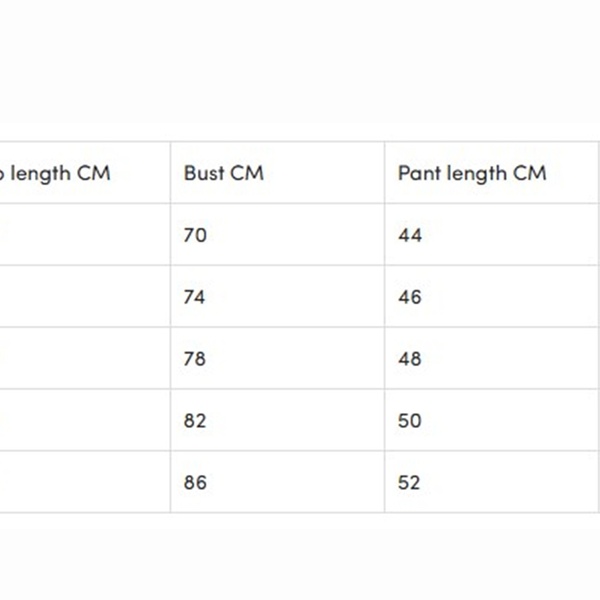The image size is (600, 600).
Task: Select the bust value 82 cell
Action: click(x=195, y=421)
